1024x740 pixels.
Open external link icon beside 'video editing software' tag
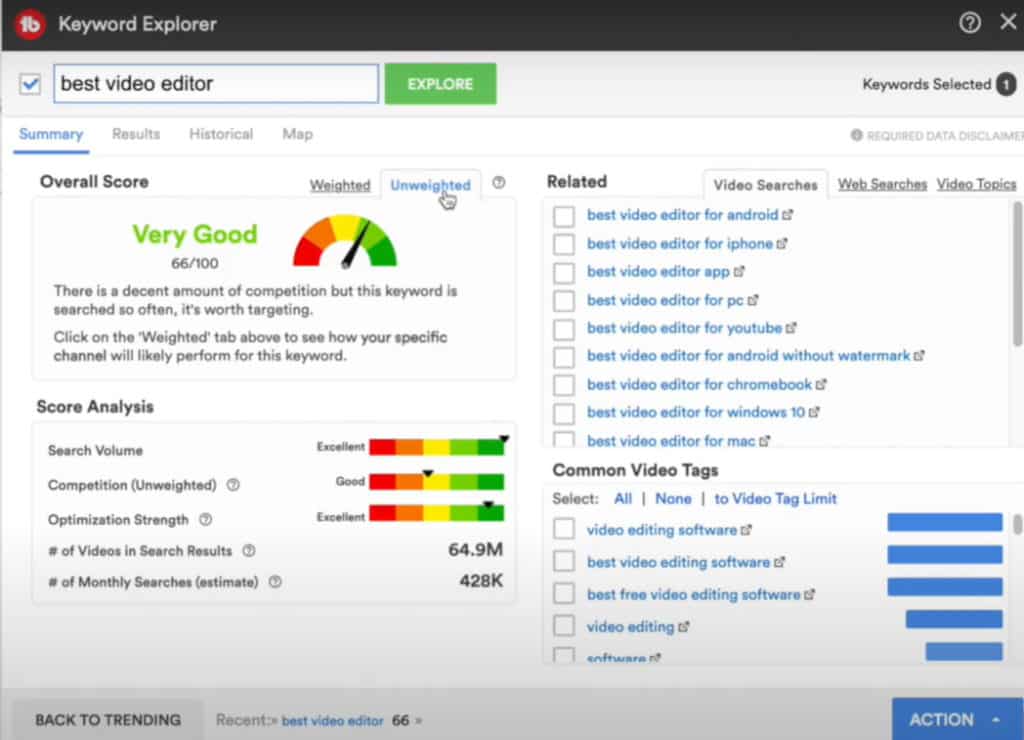746,530
